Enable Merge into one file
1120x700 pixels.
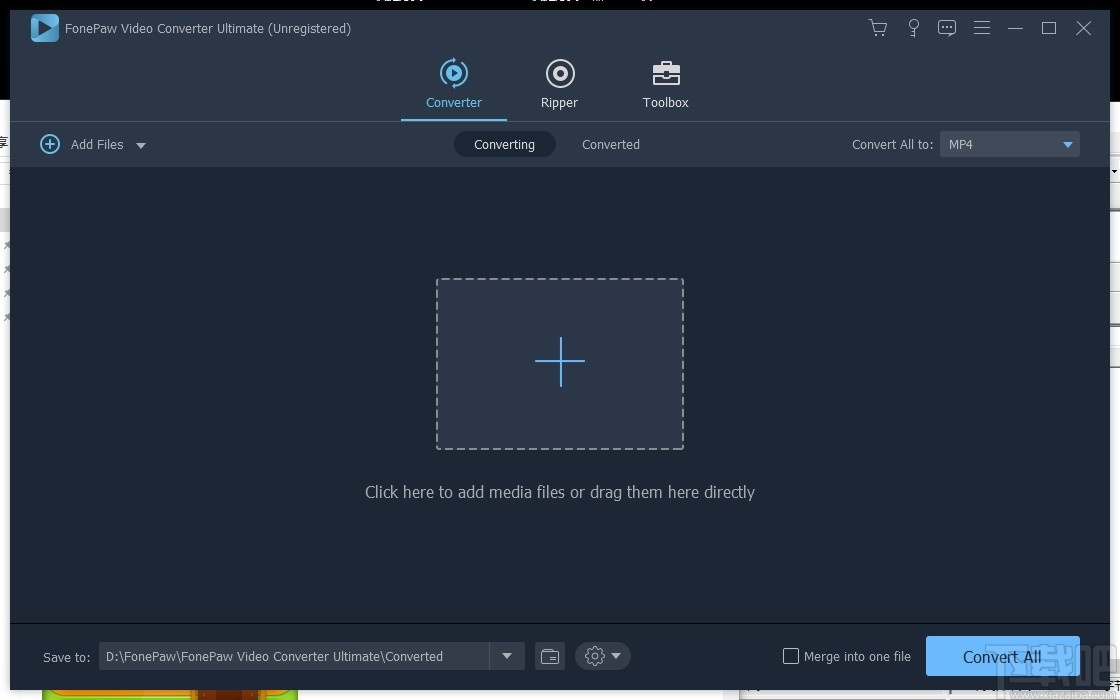point(791,656)
